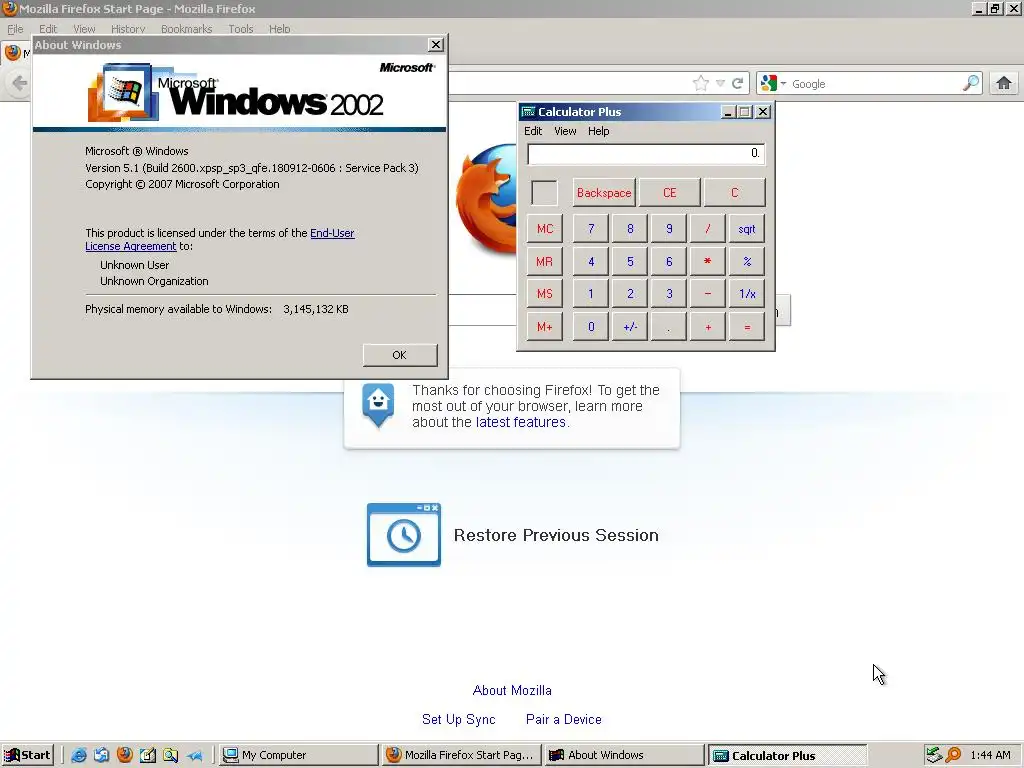
Task: Click OK in About Windows dialog
Action: (x=400, y=355)
